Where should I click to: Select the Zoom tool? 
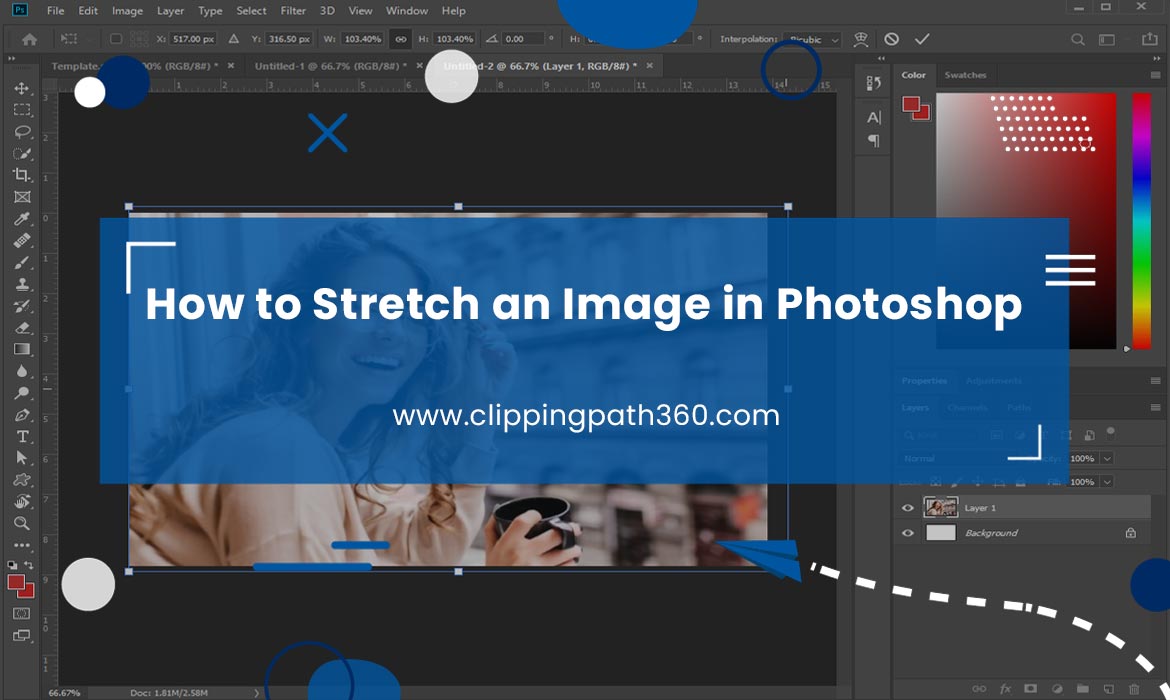(x=22, y=523)
